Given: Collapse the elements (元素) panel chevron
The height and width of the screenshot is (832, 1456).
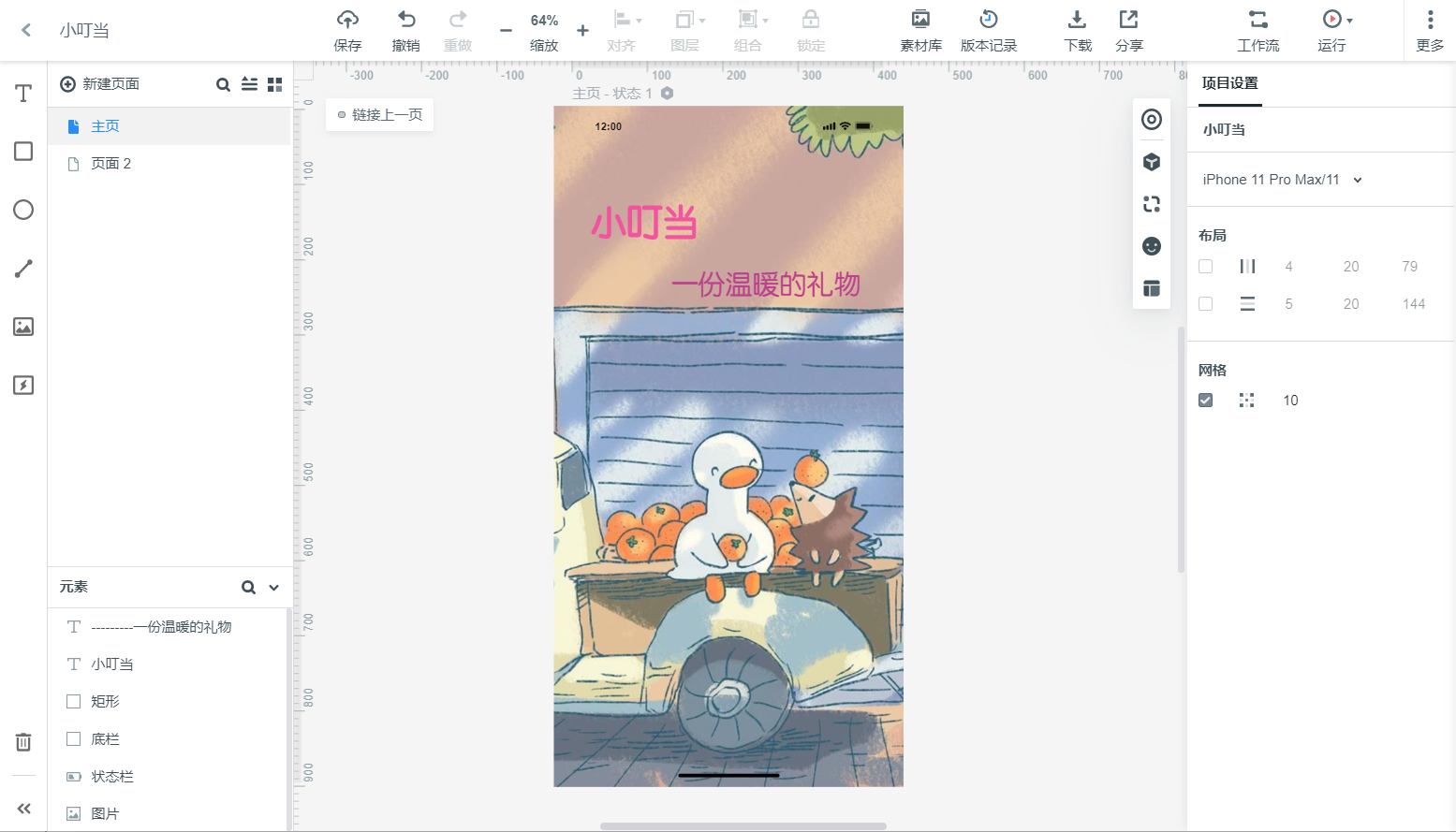Looking at the screenshot, I should pos(274,588).
